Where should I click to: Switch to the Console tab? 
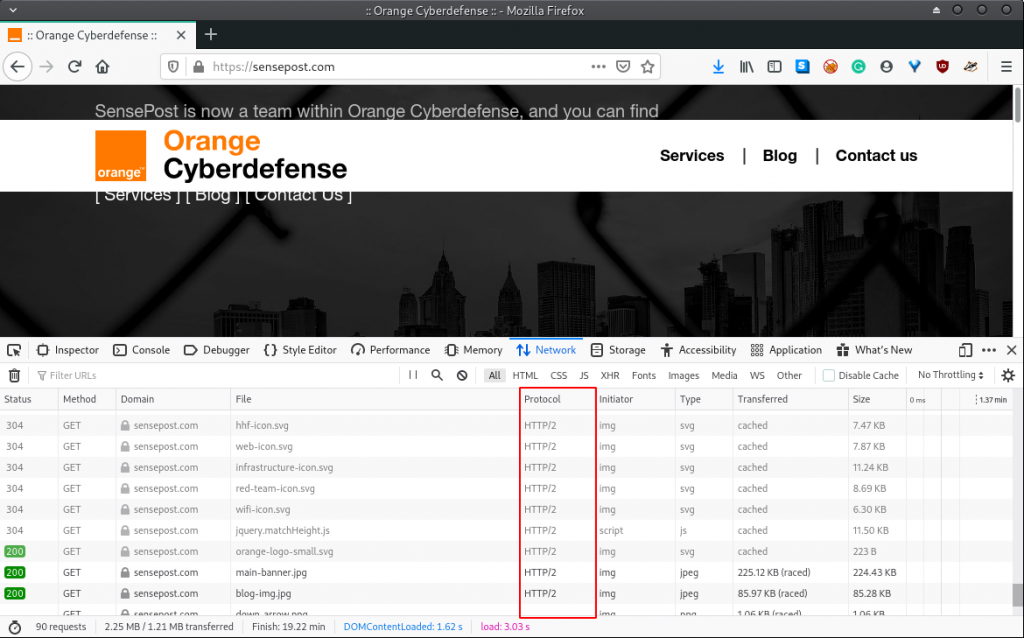click(x=141, y=350)
